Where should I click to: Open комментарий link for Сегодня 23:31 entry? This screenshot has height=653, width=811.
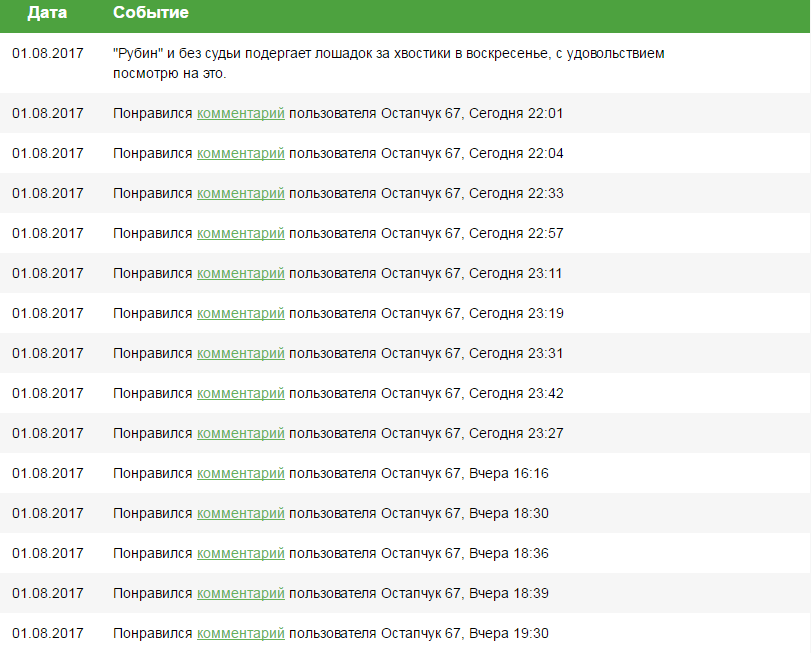(241, 353)
